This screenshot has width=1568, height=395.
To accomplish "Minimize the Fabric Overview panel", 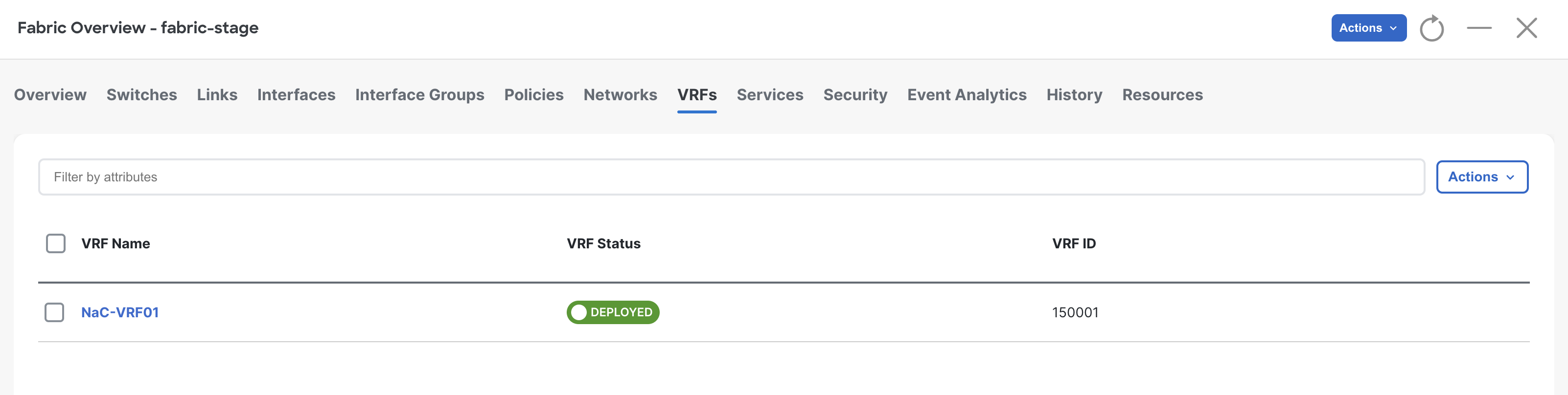I will (x=1479, y=28).
